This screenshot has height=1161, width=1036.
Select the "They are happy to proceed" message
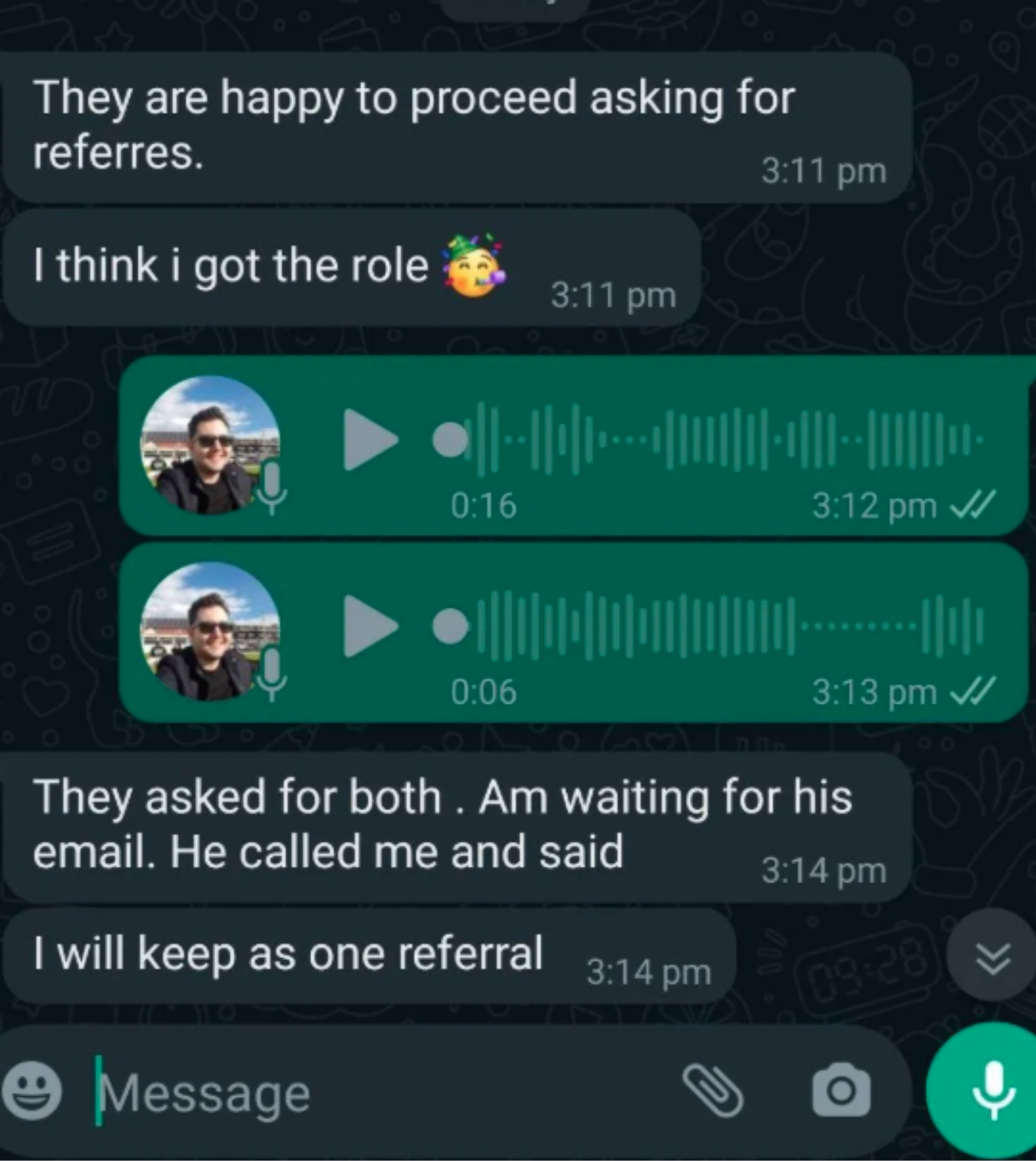456,128
